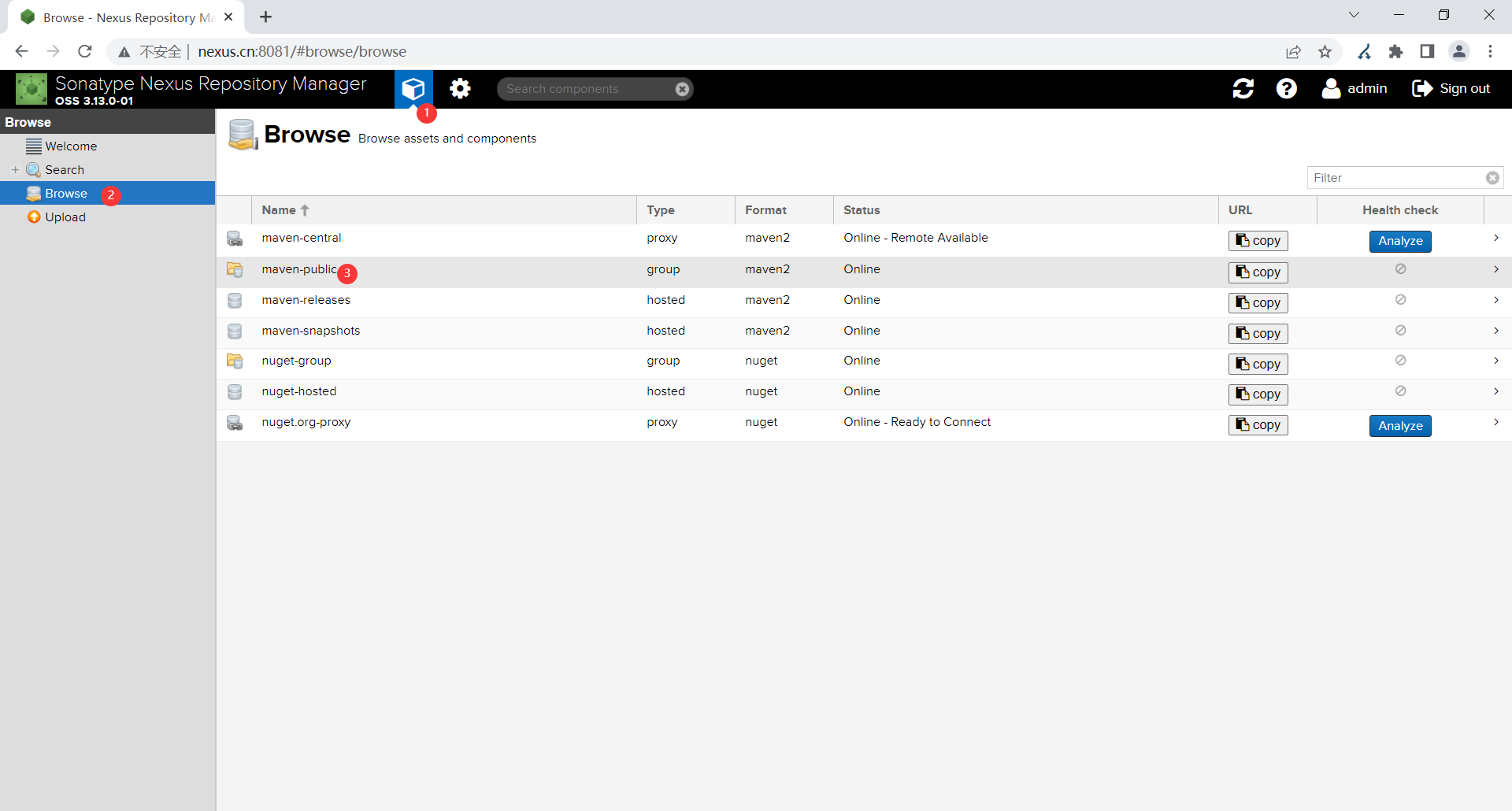Image resolution: width=1512 pixels, height=811 pixels.
Task: Open the admin user account
Action: point(1354,89)
